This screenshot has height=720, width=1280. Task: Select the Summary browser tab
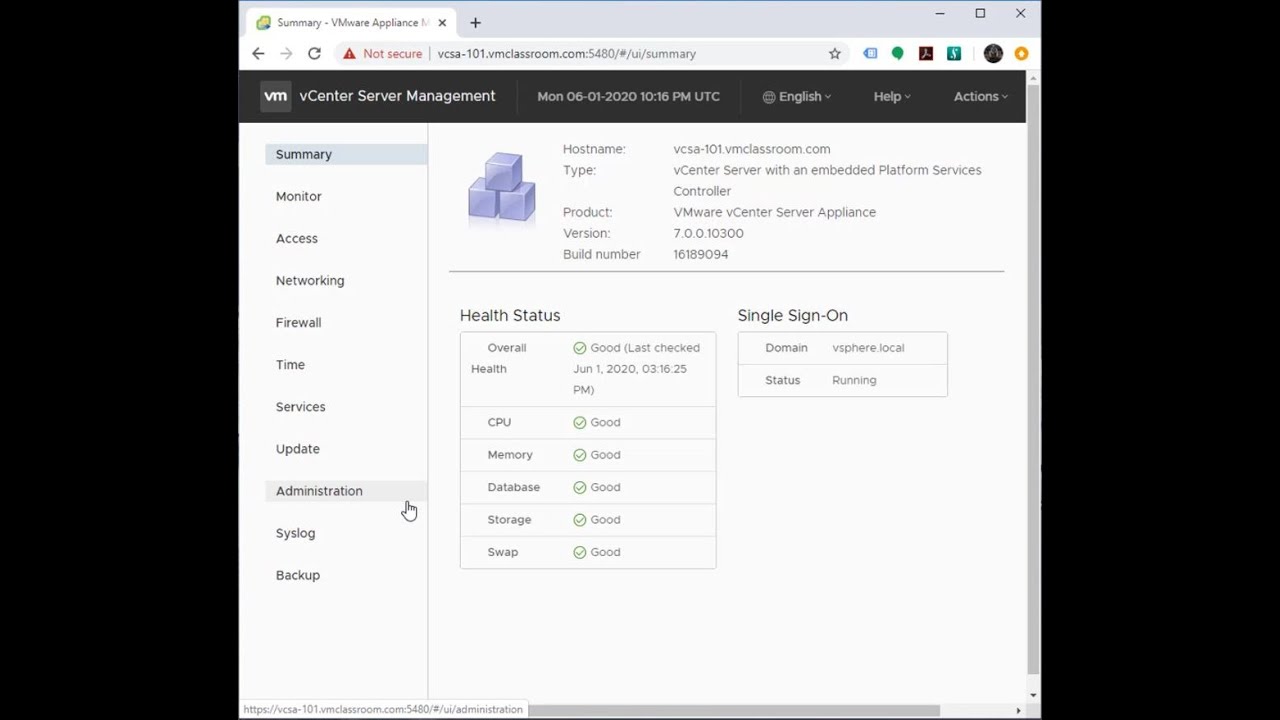[350, 22]
